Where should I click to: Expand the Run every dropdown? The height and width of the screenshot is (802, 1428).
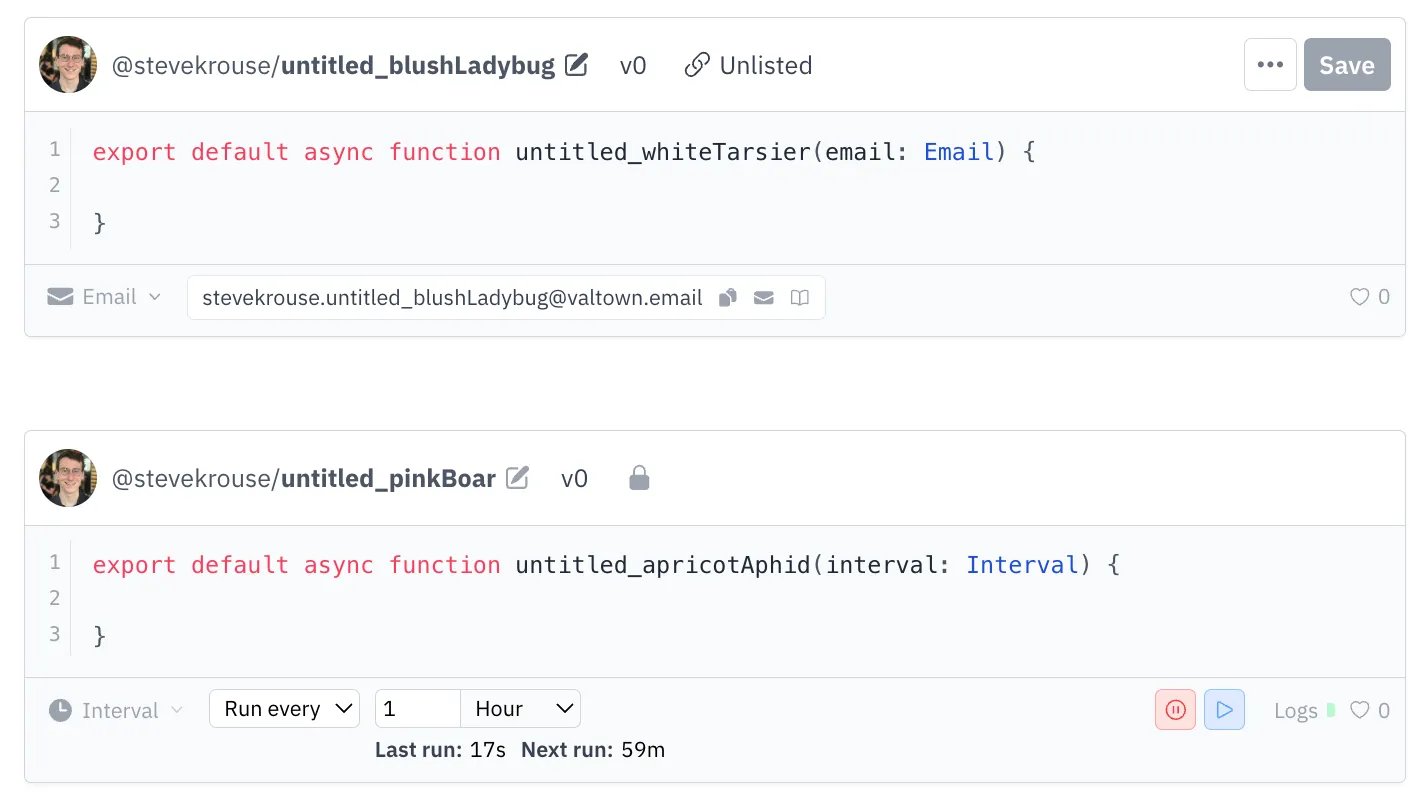click(x=284, y=709)
